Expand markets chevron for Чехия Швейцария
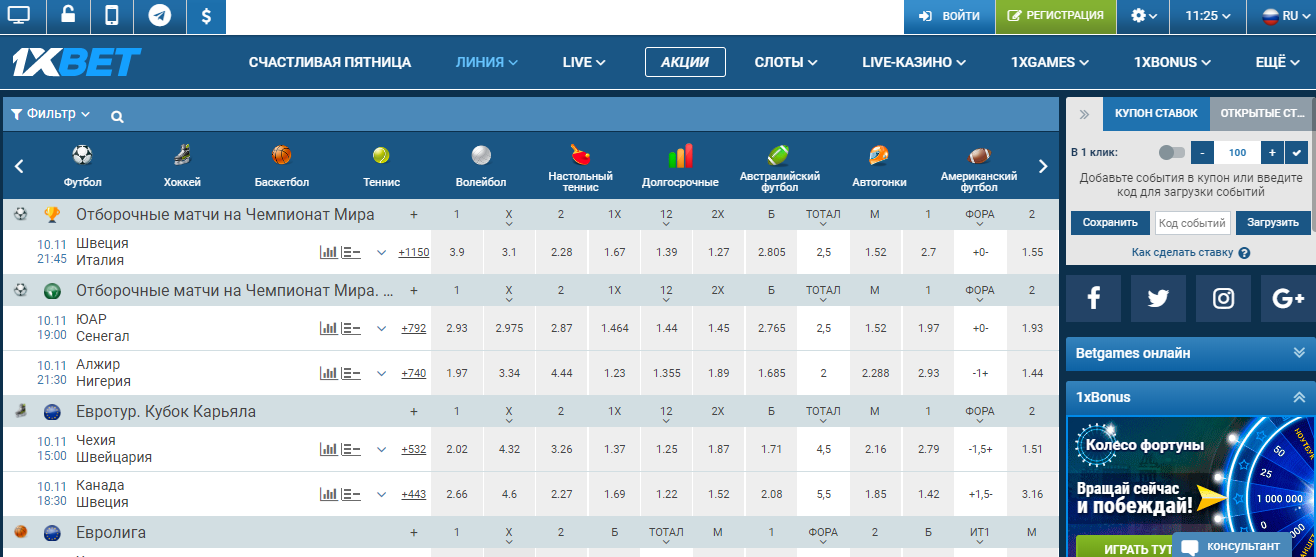The width and height of the screenshot is (1316, 557). click(381, 449)
